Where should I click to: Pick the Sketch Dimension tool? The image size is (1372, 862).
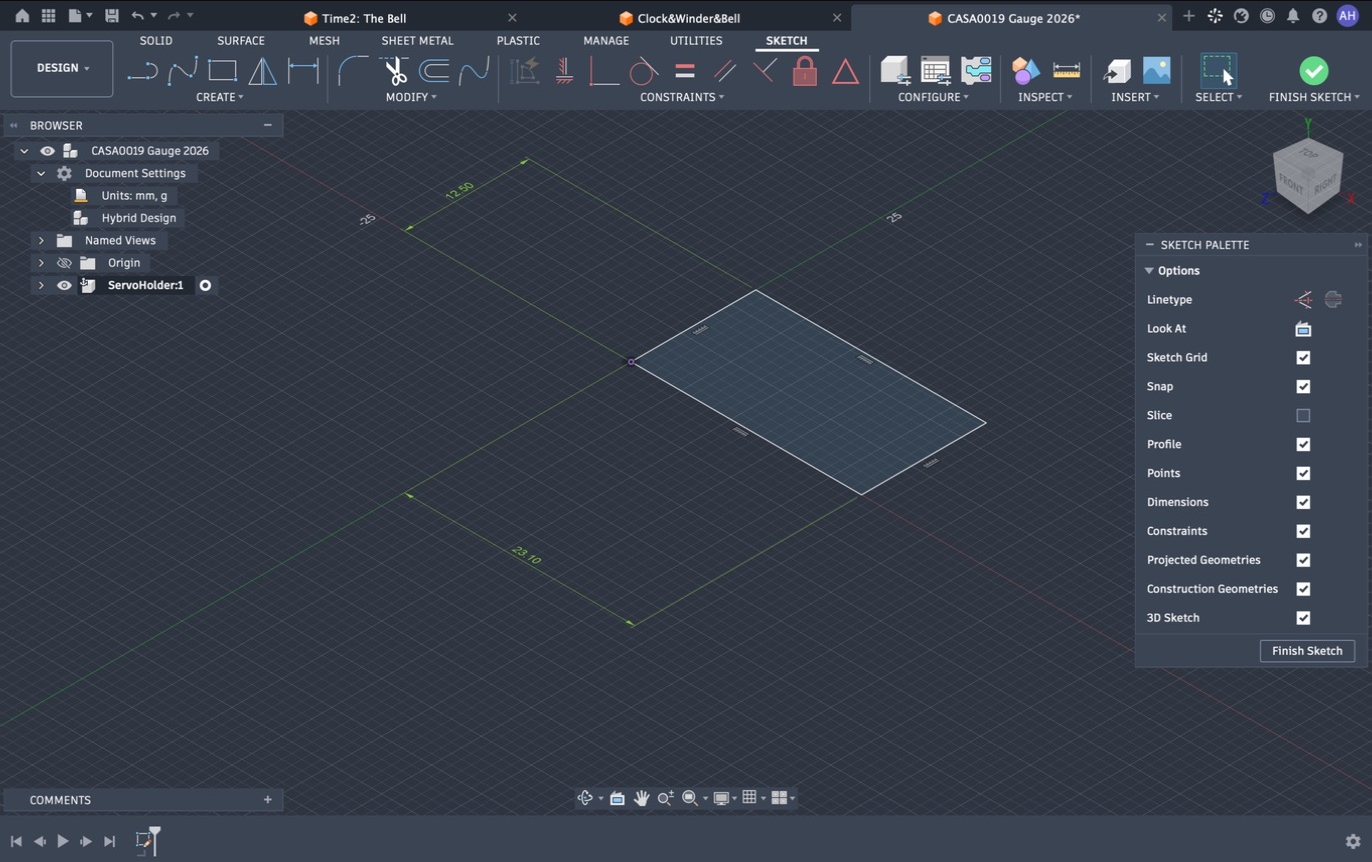303,71
